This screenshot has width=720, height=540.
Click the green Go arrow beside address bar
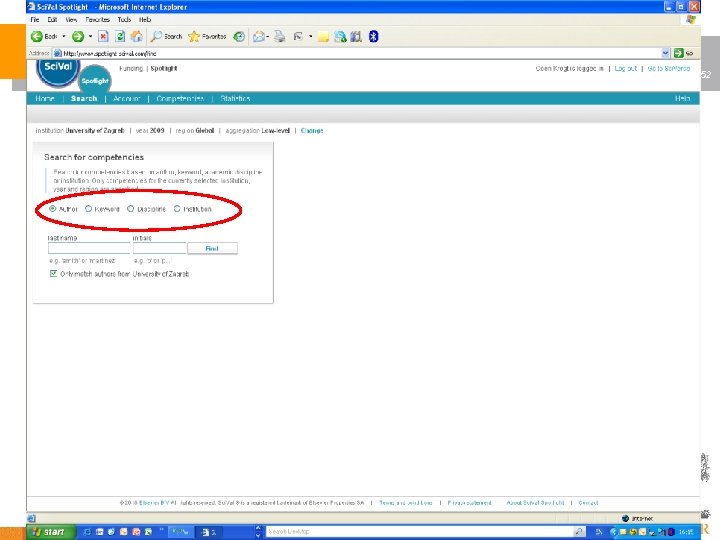coord(678,53)
